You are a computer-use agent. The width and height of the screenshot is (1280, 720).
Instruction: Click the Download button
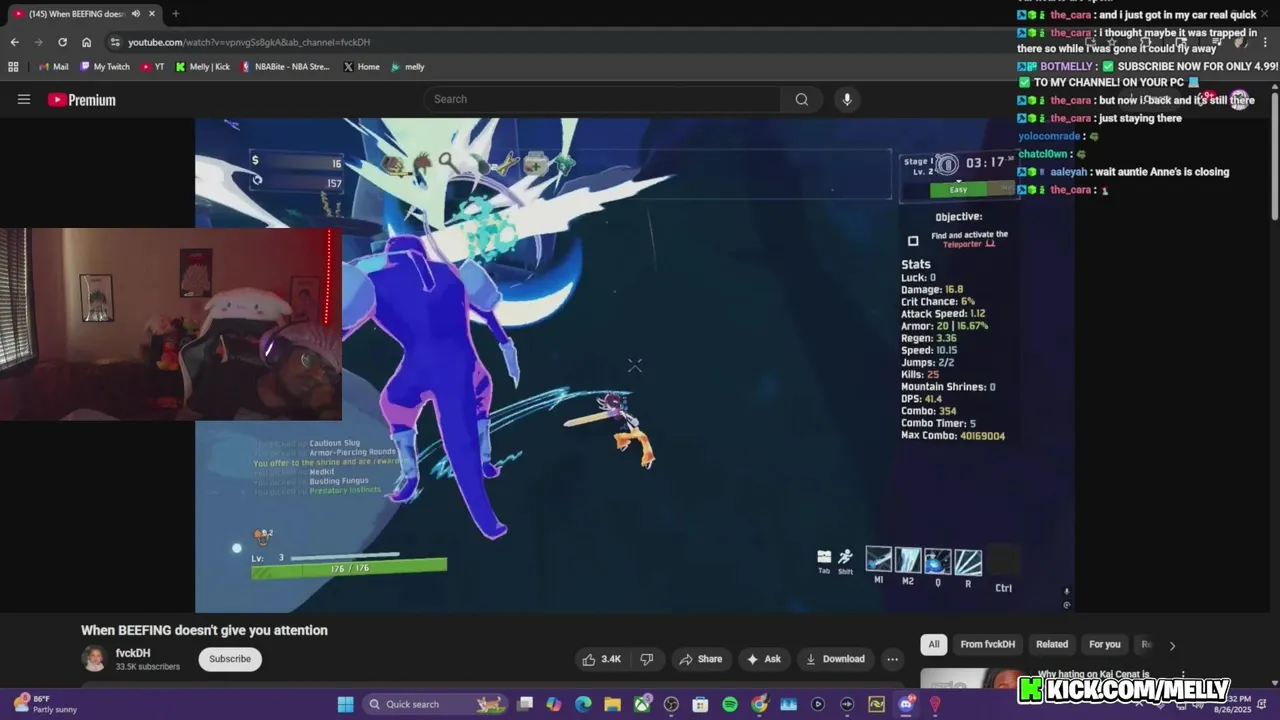coord(834,659)
